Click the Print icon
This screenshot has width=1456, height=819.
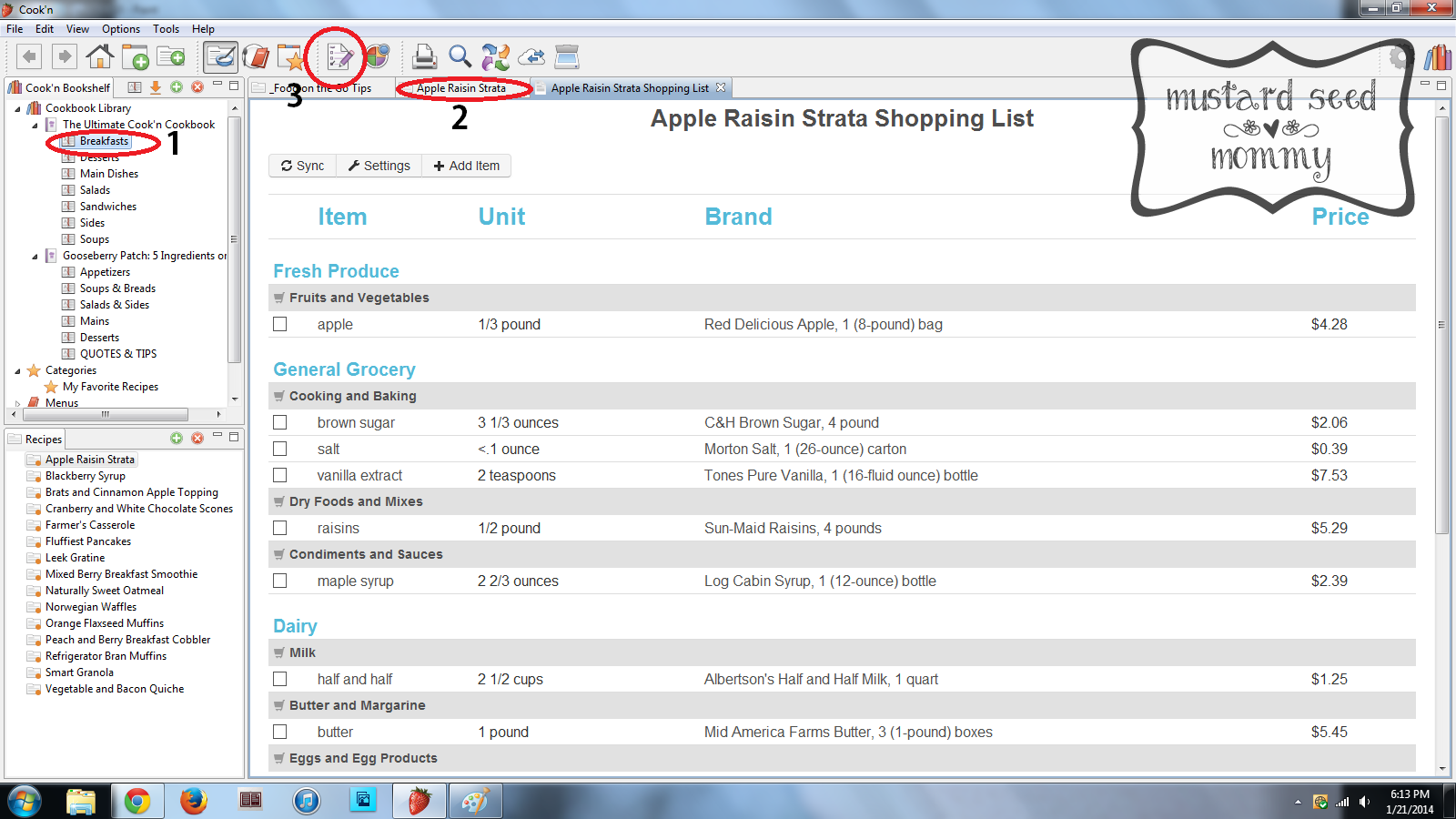[424, 57]
